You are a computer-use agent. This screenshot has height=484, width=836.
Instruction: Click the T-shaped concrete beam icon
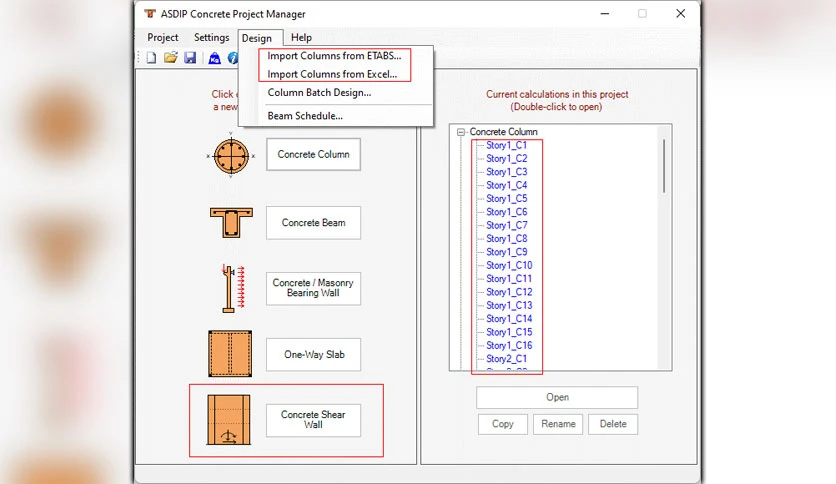(231, 222)
